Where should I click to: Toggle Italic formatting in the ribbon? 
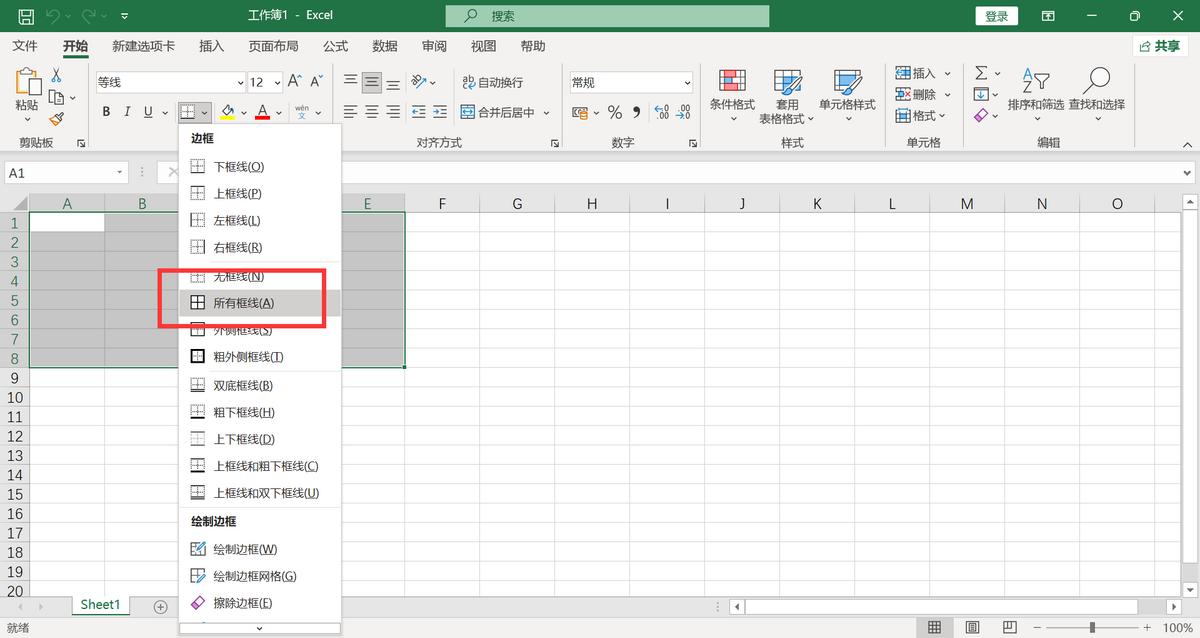click(x=127, y=112)
